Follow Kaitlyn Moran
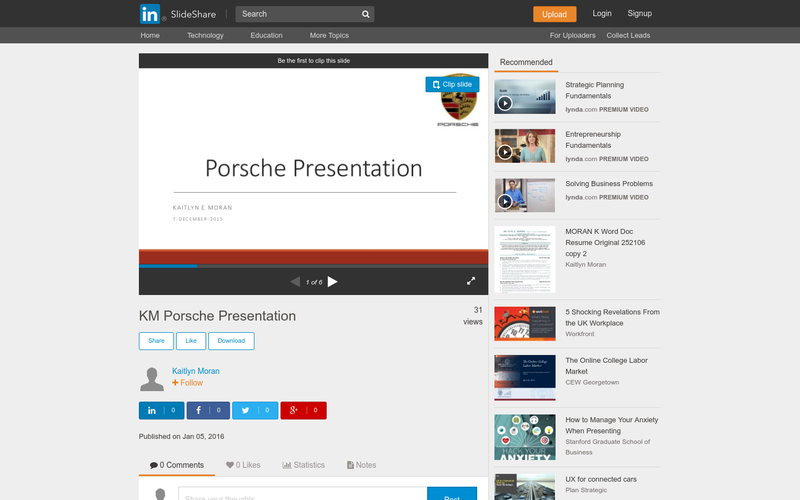Screen dimensions: 800x500 pos(187,383)
